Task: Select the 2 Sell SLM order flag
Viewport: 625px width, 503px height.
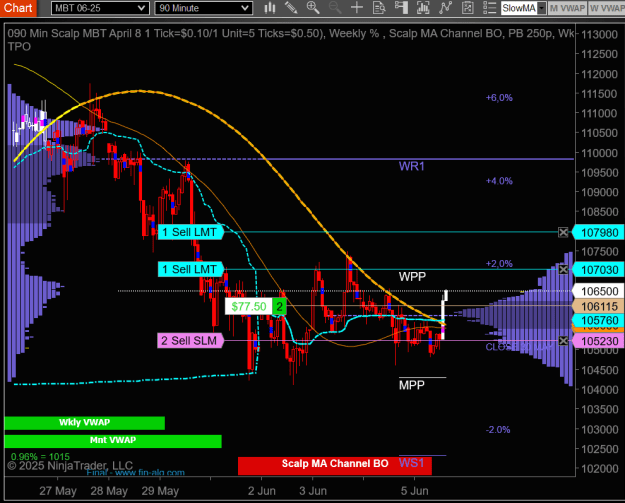Action: point(190,341)
